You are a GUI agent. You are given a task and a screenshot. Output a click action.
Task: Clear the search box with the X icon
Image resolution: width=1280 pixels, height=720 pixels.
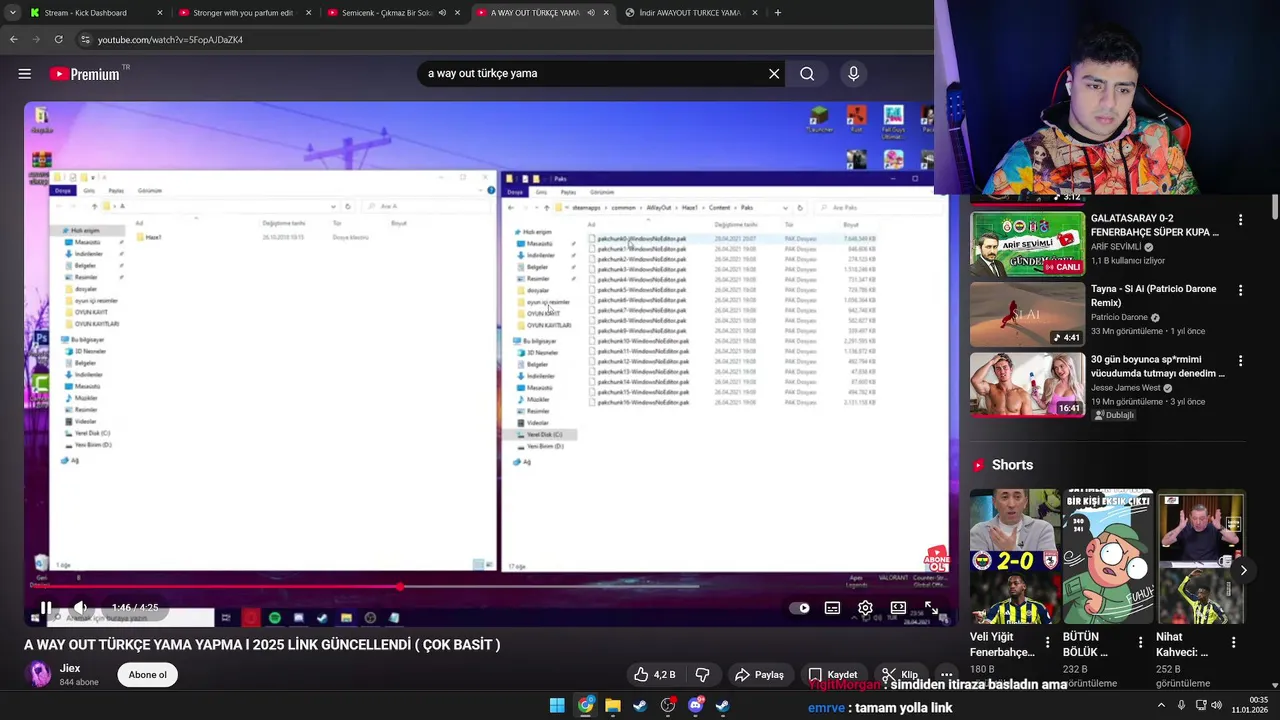[x=774, y=74]
